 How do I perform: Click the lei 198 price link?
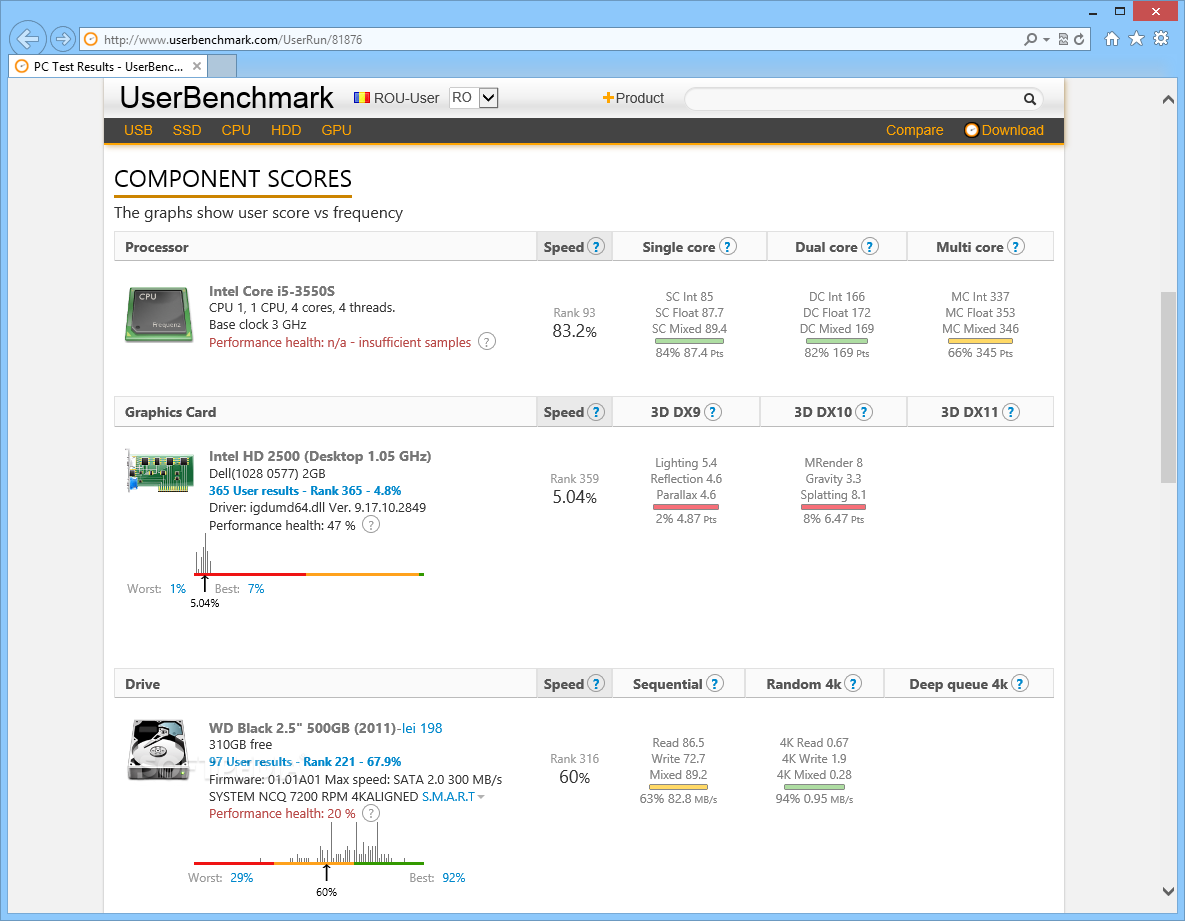(x=422, y=728)
